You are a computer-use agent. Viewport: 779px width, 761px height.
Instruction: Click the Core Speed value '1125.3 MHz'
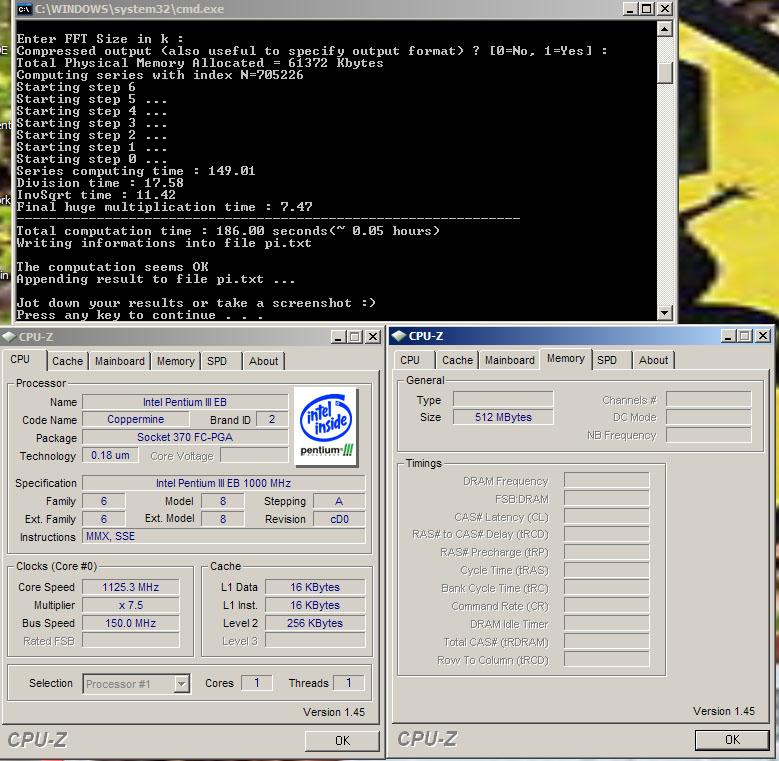(131, 587)
